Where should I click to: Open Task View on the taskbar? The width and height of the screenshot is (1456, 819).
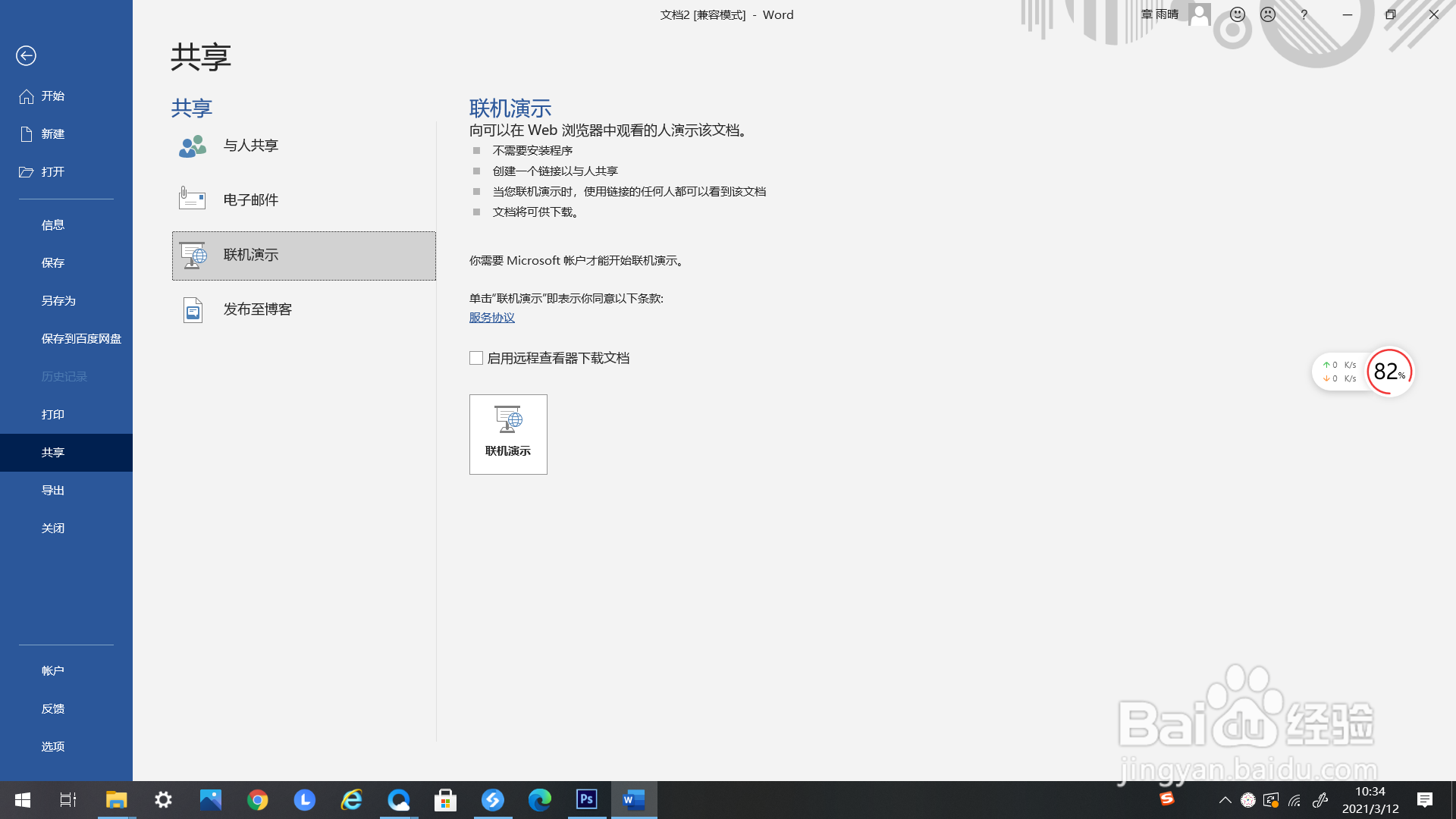(68, 800)
